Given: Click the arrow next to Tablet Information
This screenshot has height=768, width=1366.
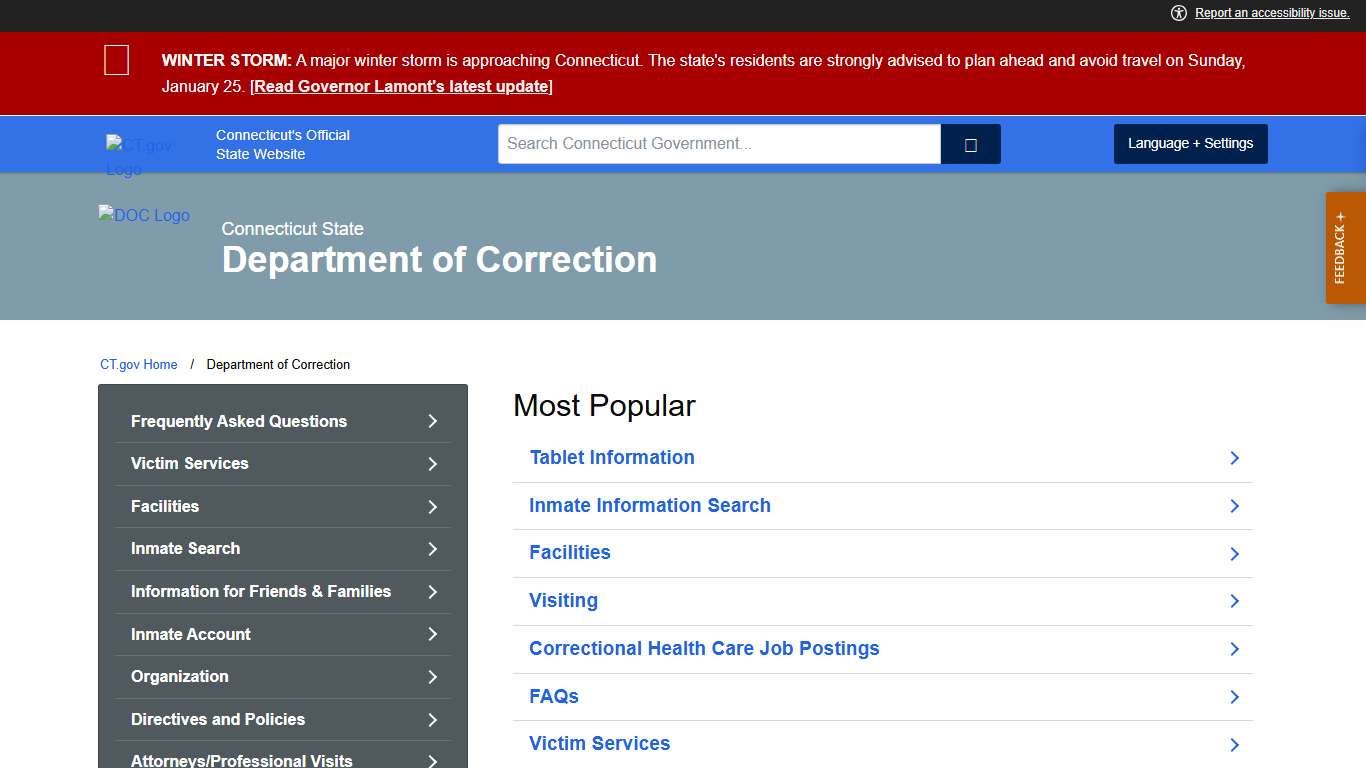Looking at the screenshot, I should [1234, 458].
